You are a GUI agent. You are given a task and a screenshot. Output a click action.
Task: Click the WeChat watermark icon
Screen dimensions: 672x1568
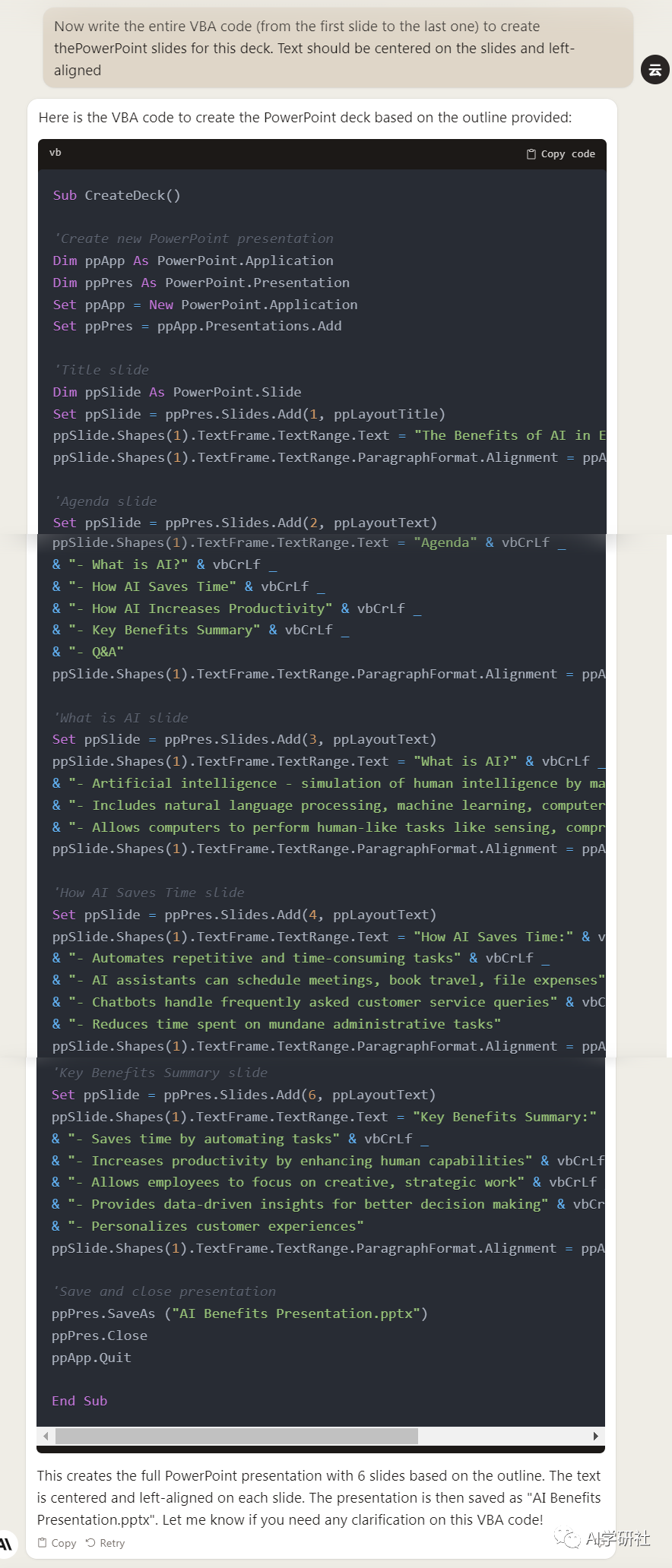566,1539
